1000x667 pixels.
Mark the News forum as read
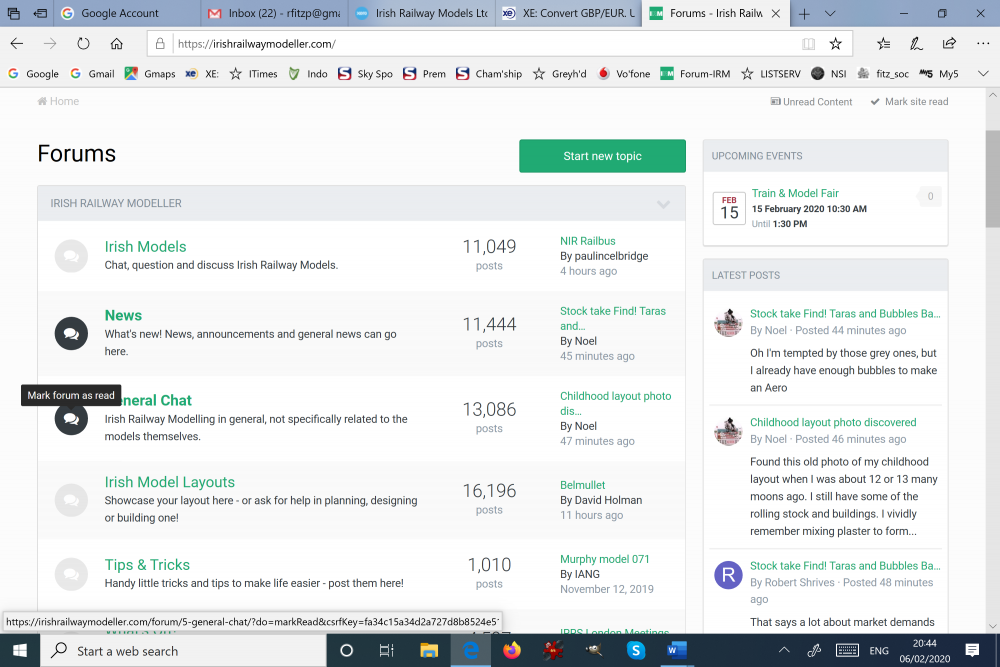pos(71,333)
